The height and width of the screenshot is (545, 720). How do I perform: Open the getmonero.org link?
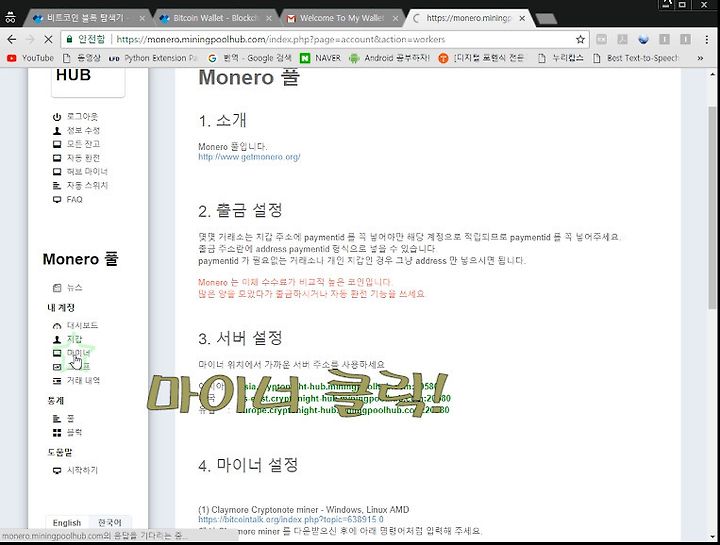point(249,157)
